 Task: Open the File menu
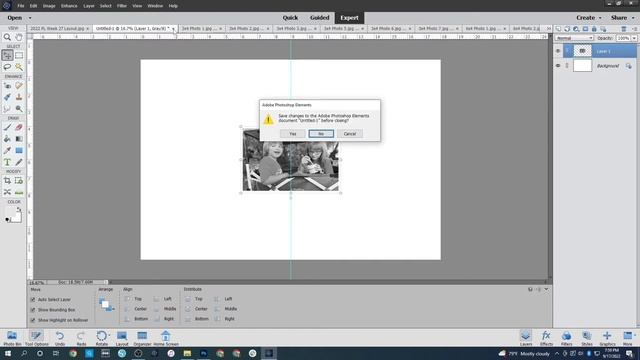(20, 6)
